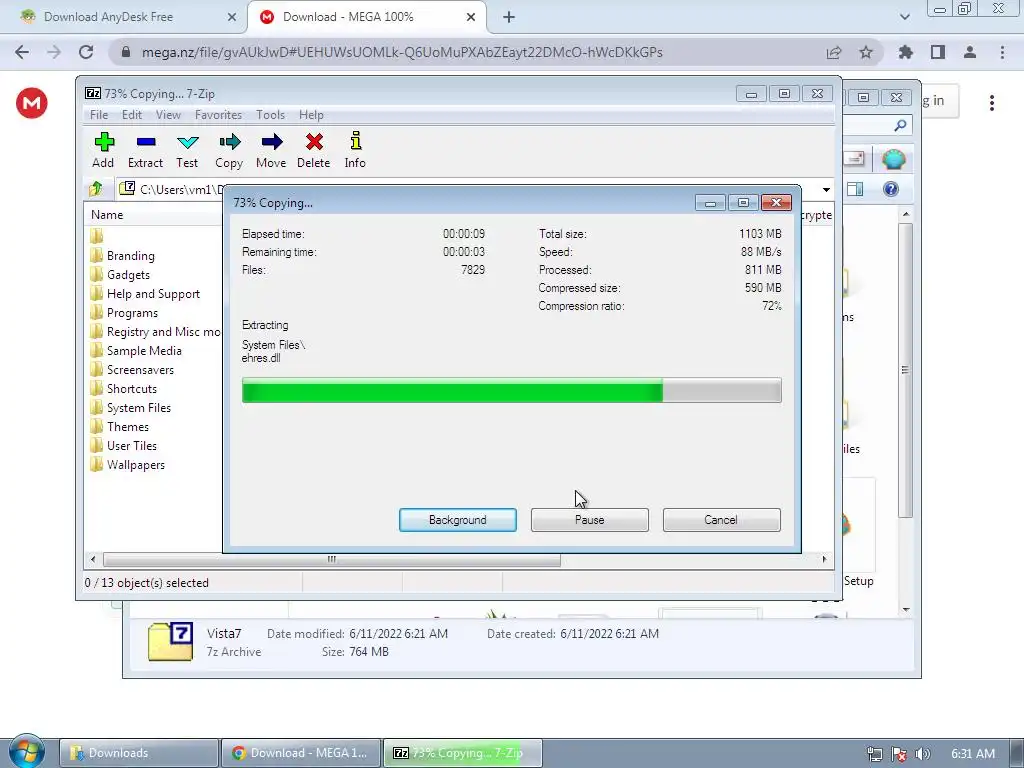Click the Move toolbar icon
The image size is (1024, 768).
[x=271, y=150]
